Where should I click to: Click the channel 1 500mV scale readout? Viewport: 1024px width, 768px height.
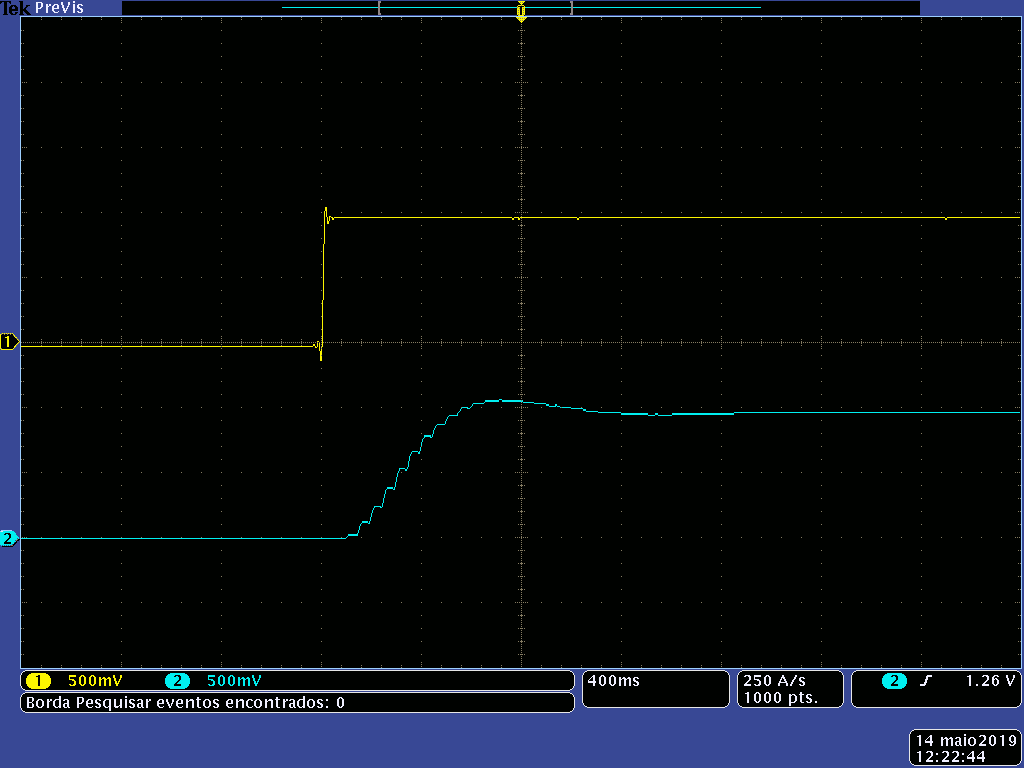click(95, 681)
